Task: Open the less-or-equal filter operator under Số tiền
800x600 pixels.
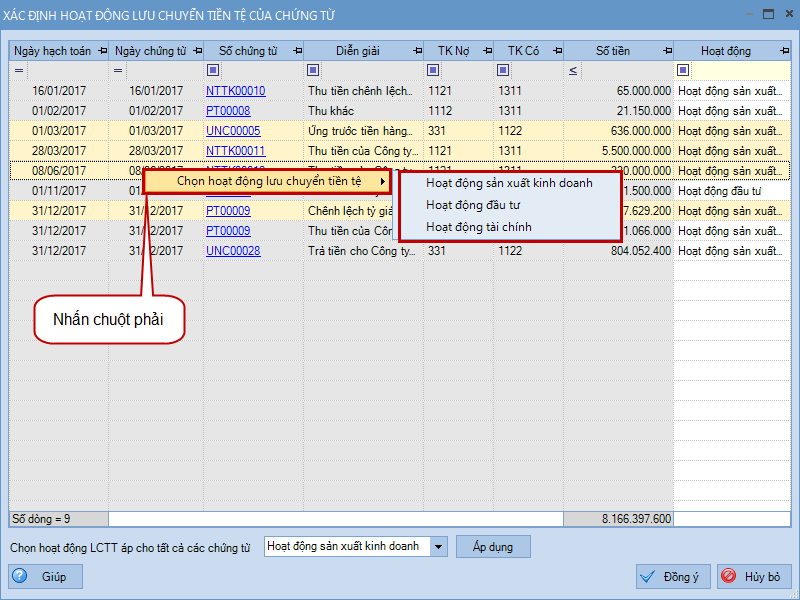Action: 573,70
